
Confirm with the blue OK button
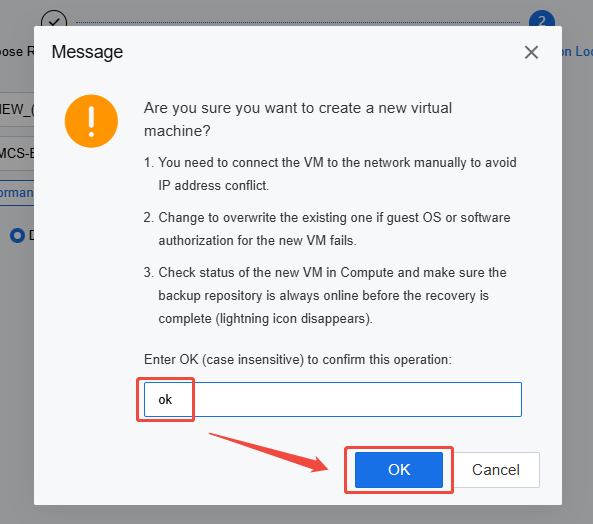[399, 470]
